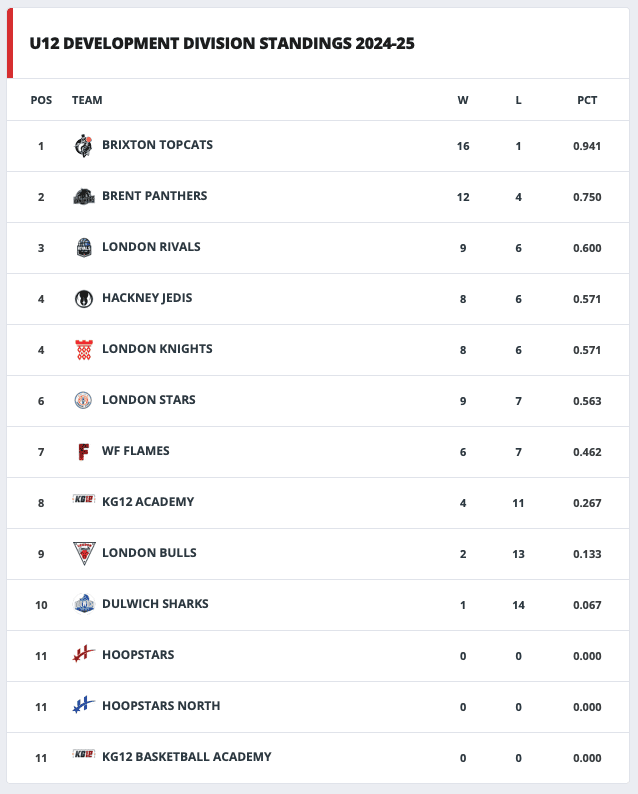This screenshot has width=638, height=794.
Task: Click the Hoopstars North blue logo
Action: (84, 705)
